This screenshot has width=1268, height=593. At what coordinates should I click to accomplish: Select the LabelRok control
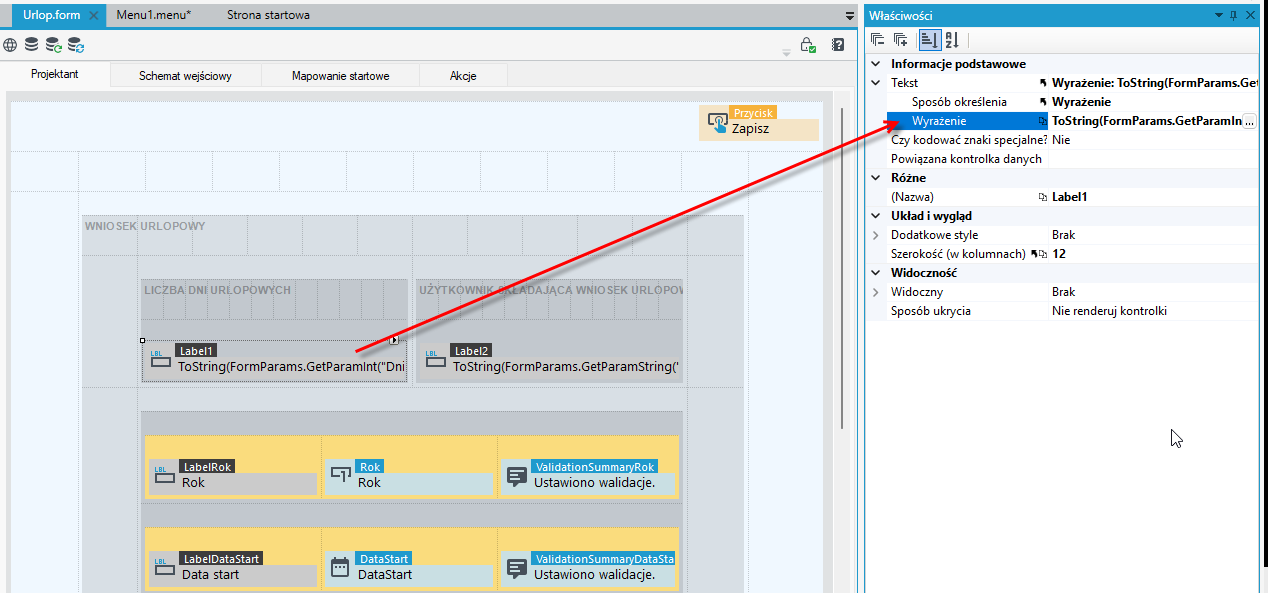pyautogui.click(x=233, y=476)
